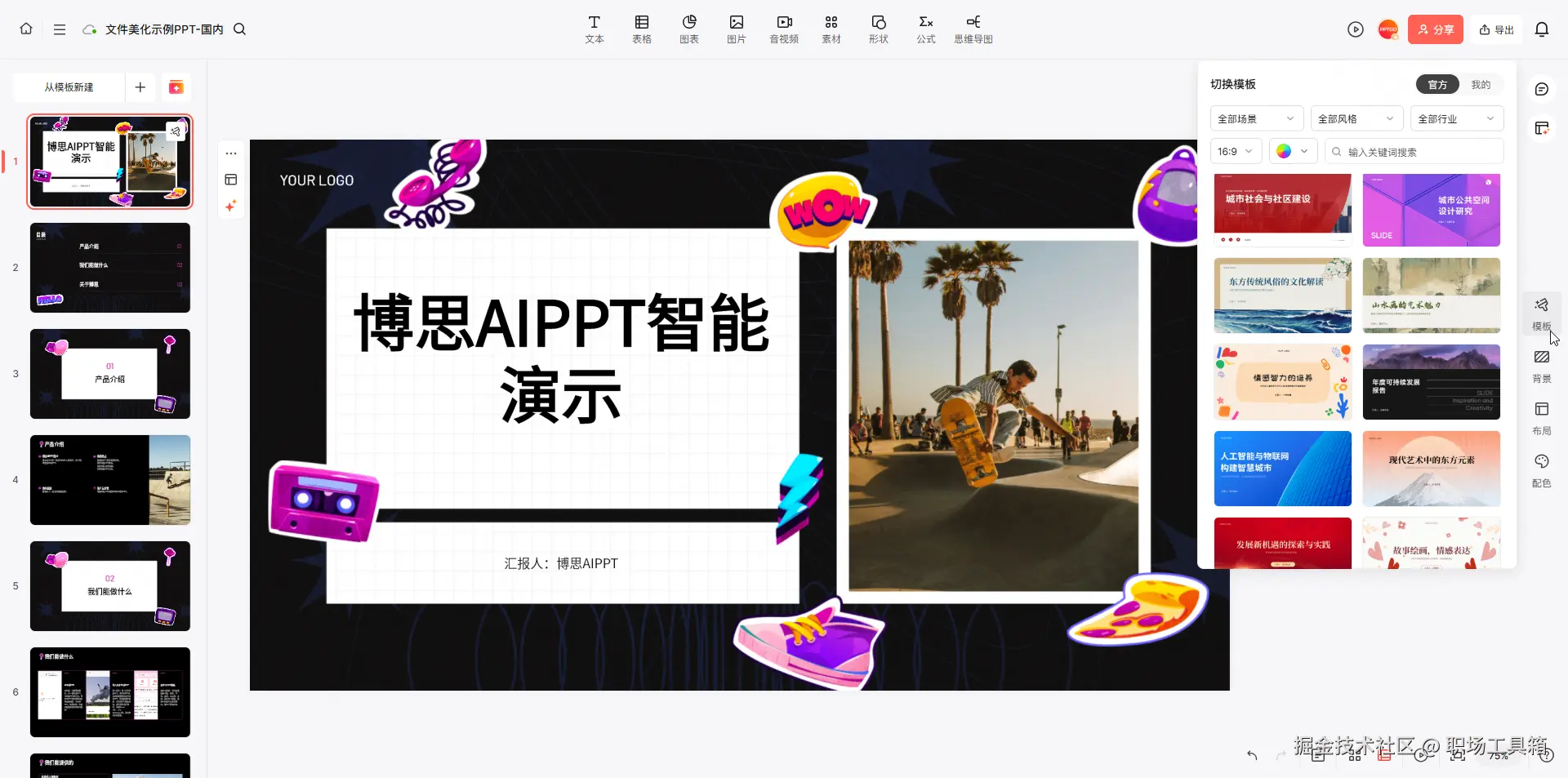Viewport: 1568px width, 778px height.
Task: Click the layout icon left of the canvas
Action: (x=231, y=180)
